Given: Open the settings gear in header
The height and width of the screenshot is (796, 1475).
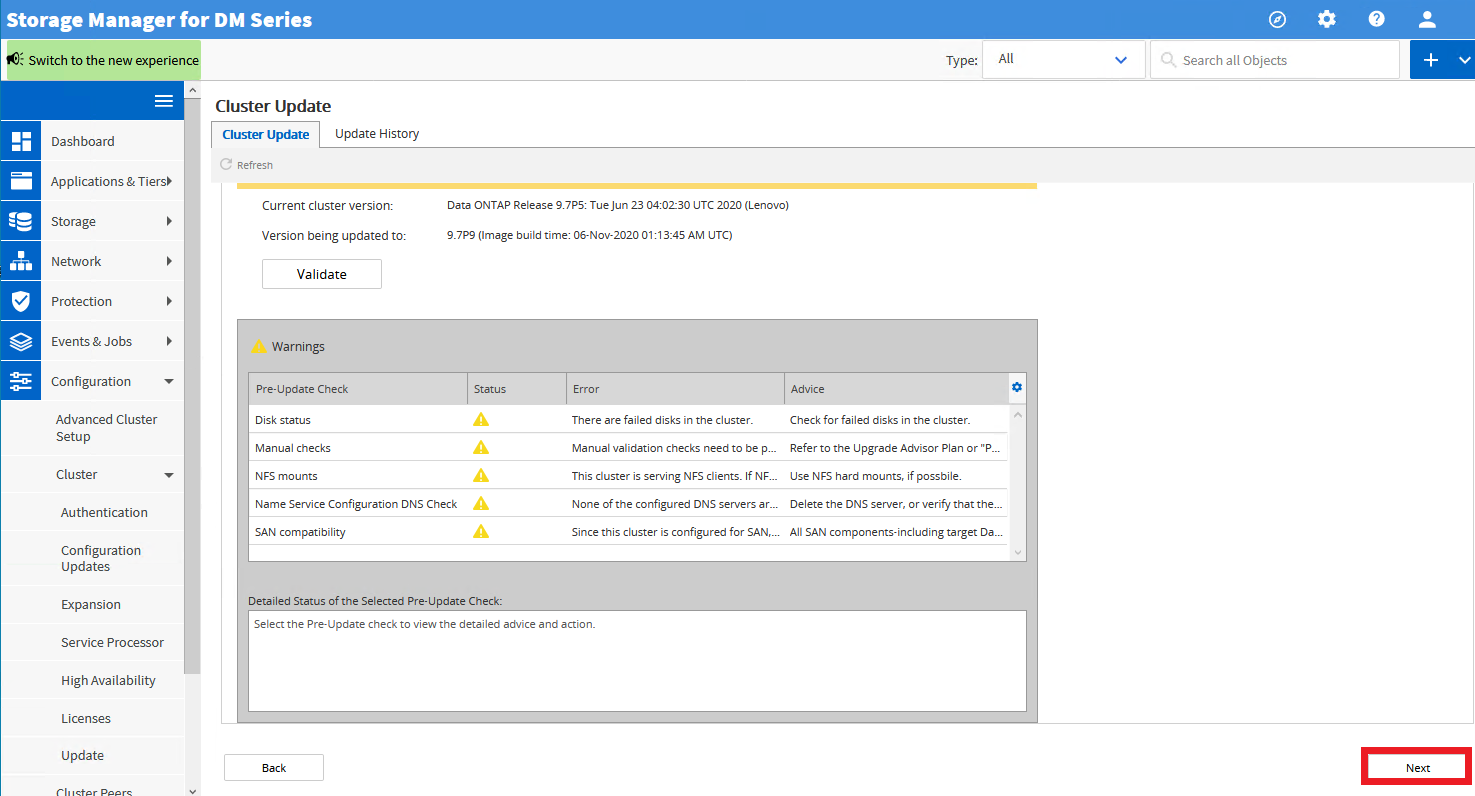Looking at the screenshot, I should click(1327, 19).
